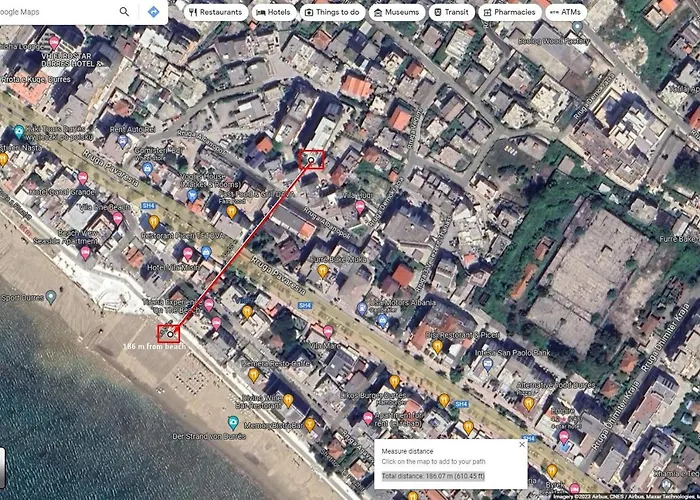700x500 pixels.
Task: Click the search magnifier icon
Action: click(x=124, y=12)
